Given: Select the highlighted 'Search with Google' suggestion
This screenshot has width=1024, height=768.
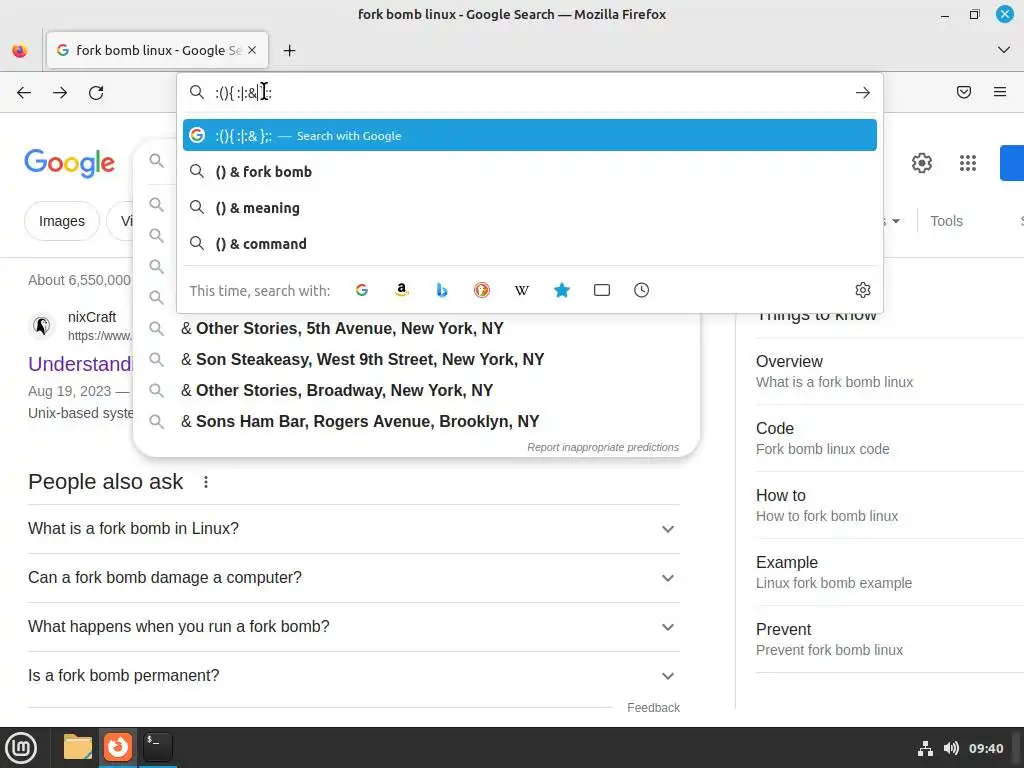Looking at the screenshot, I should point(530,135).
